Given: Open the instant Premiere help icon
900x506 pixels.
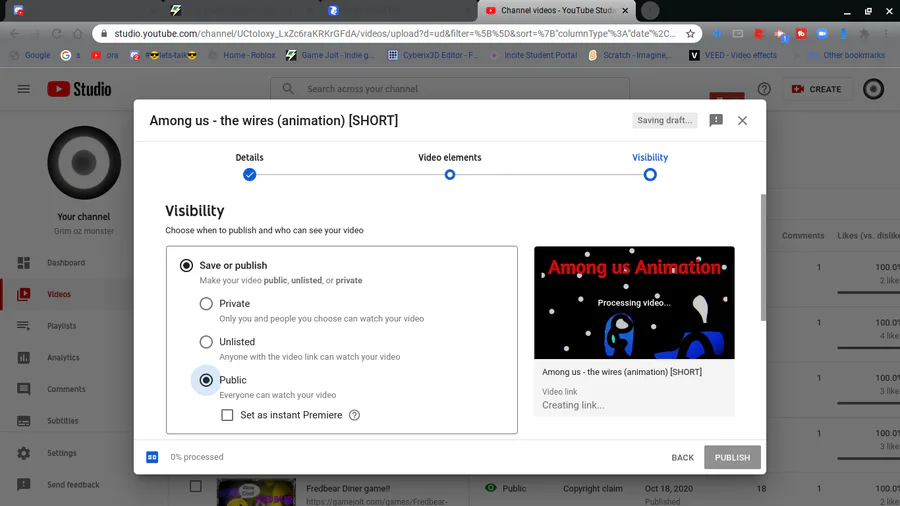Looking at the screenshot, I should (x=355, y=415).
